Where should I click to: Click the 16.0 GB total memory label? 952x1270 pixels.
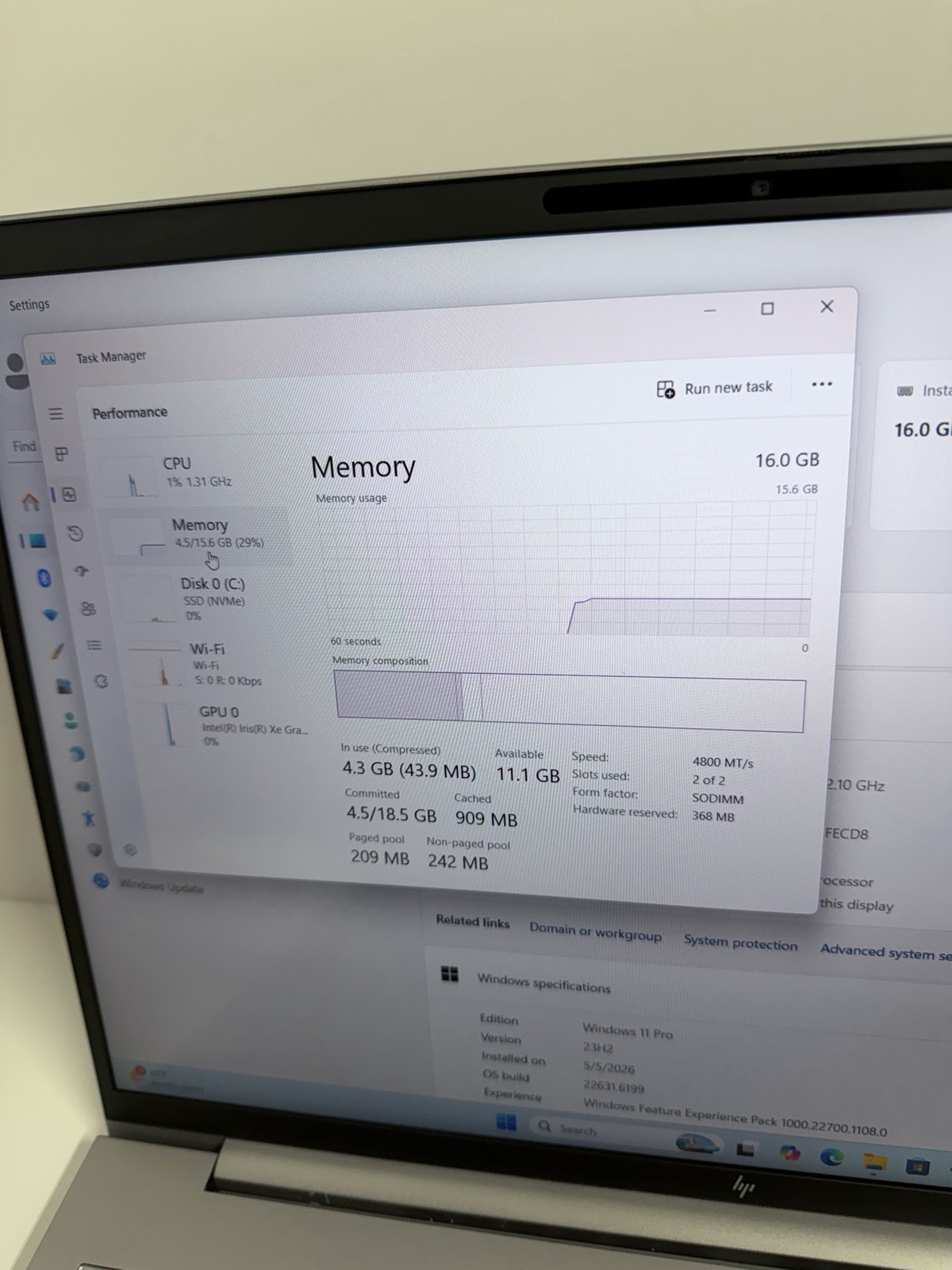pyautogui.click(x=787, y=460)
